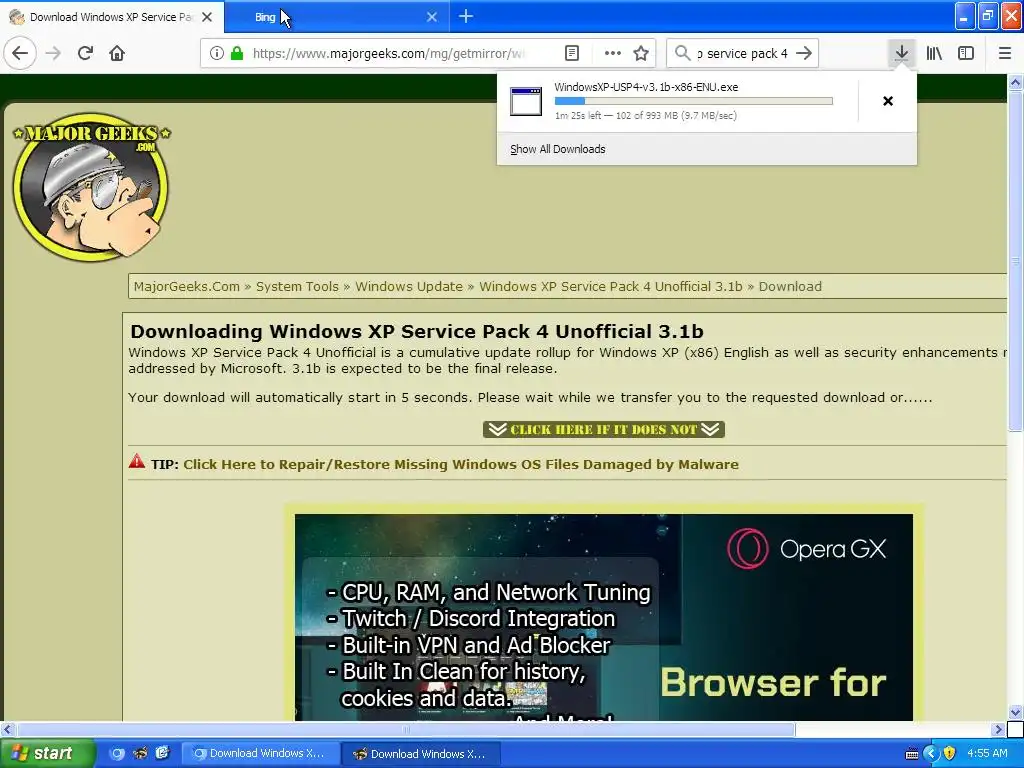Open the Repair/Restore Missing Windows OS Files link

click(460, 464)
